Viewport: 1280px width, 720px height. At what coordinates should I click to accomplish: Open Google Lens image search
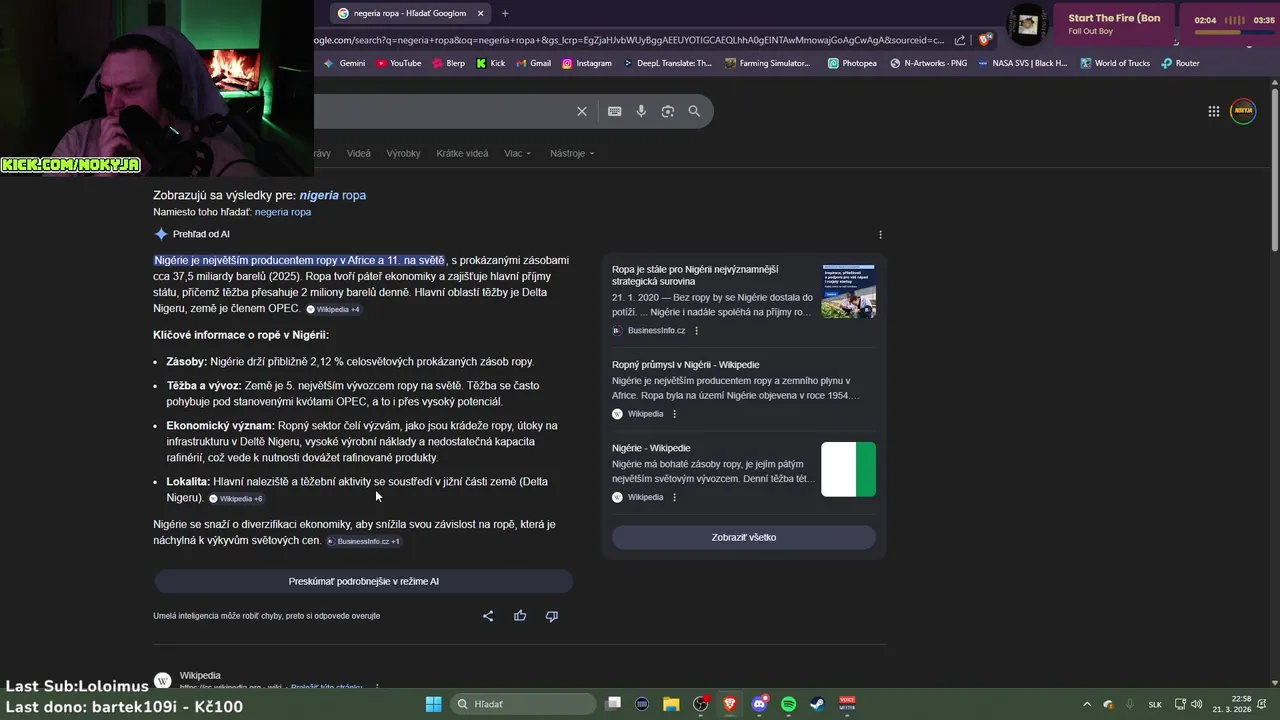coord(668,111)
